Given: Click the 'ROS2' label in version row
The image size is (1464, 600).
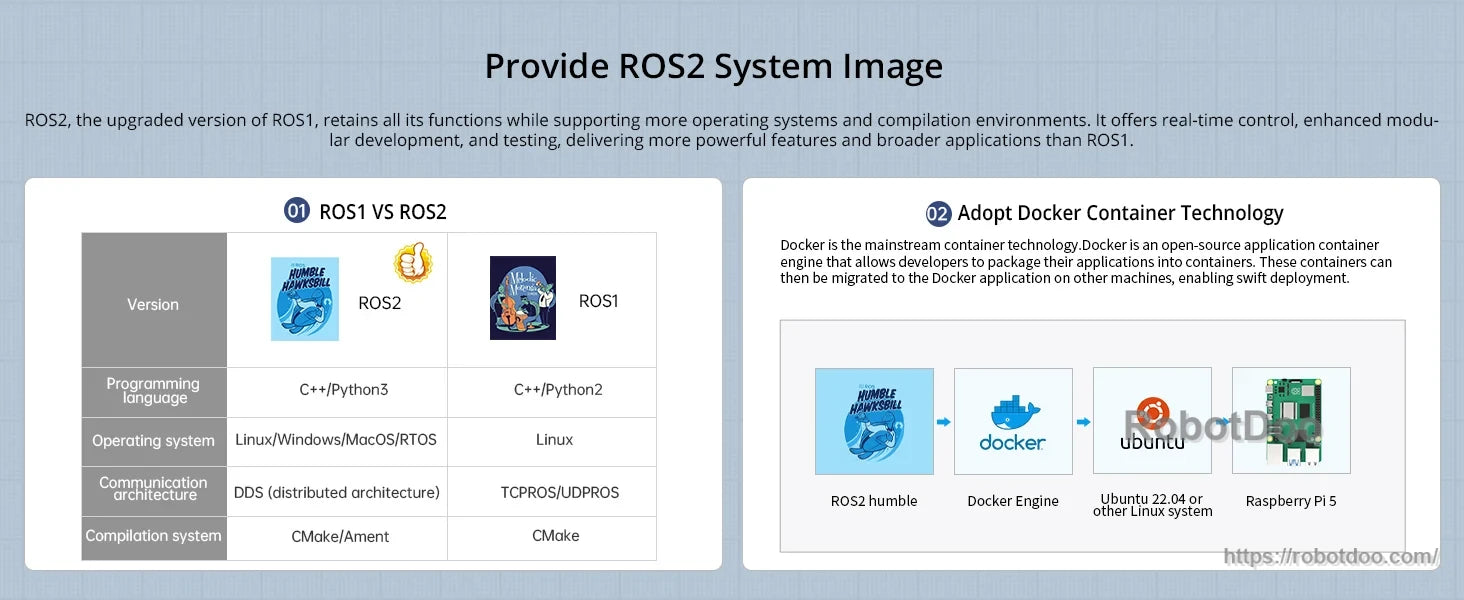Looking at the screenshot, I should 380,303.
